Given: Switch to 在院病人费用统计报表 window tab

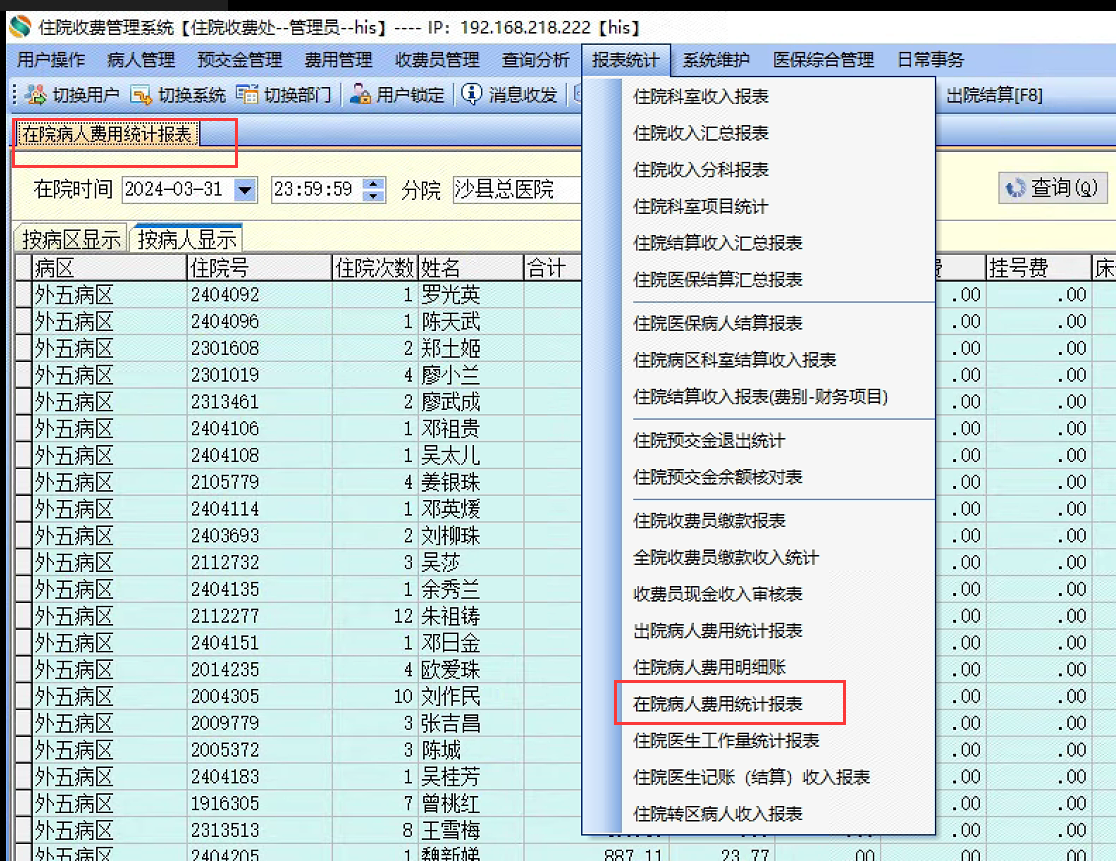Looking at the screenshot, I should tap(107, 134).
